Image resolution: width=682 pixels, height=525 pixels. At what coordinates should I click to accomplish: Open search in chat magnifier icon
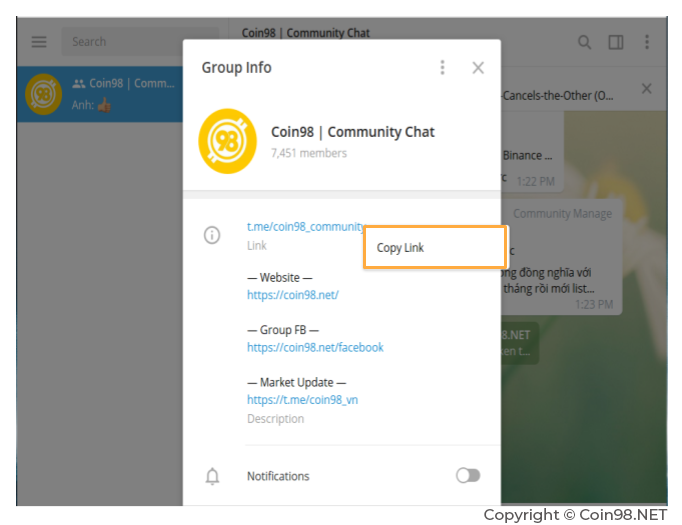584,42
